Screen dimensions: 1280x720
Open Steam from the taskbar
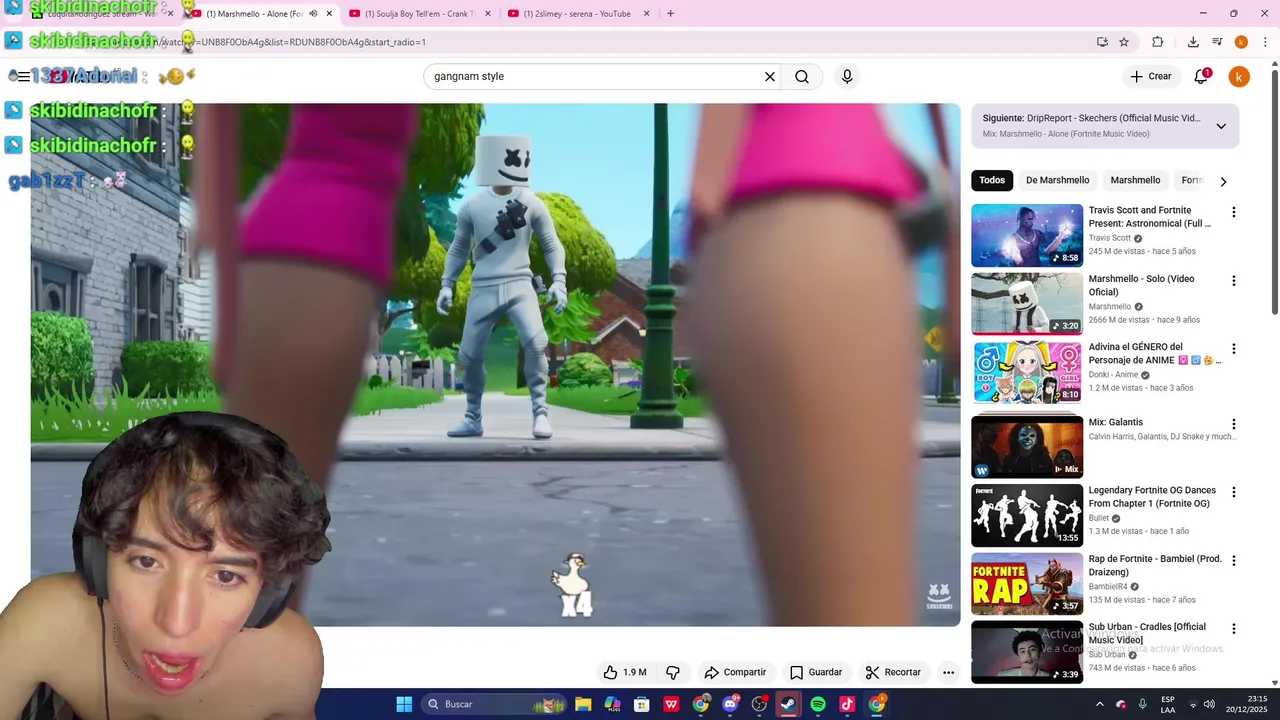point(788,704)
